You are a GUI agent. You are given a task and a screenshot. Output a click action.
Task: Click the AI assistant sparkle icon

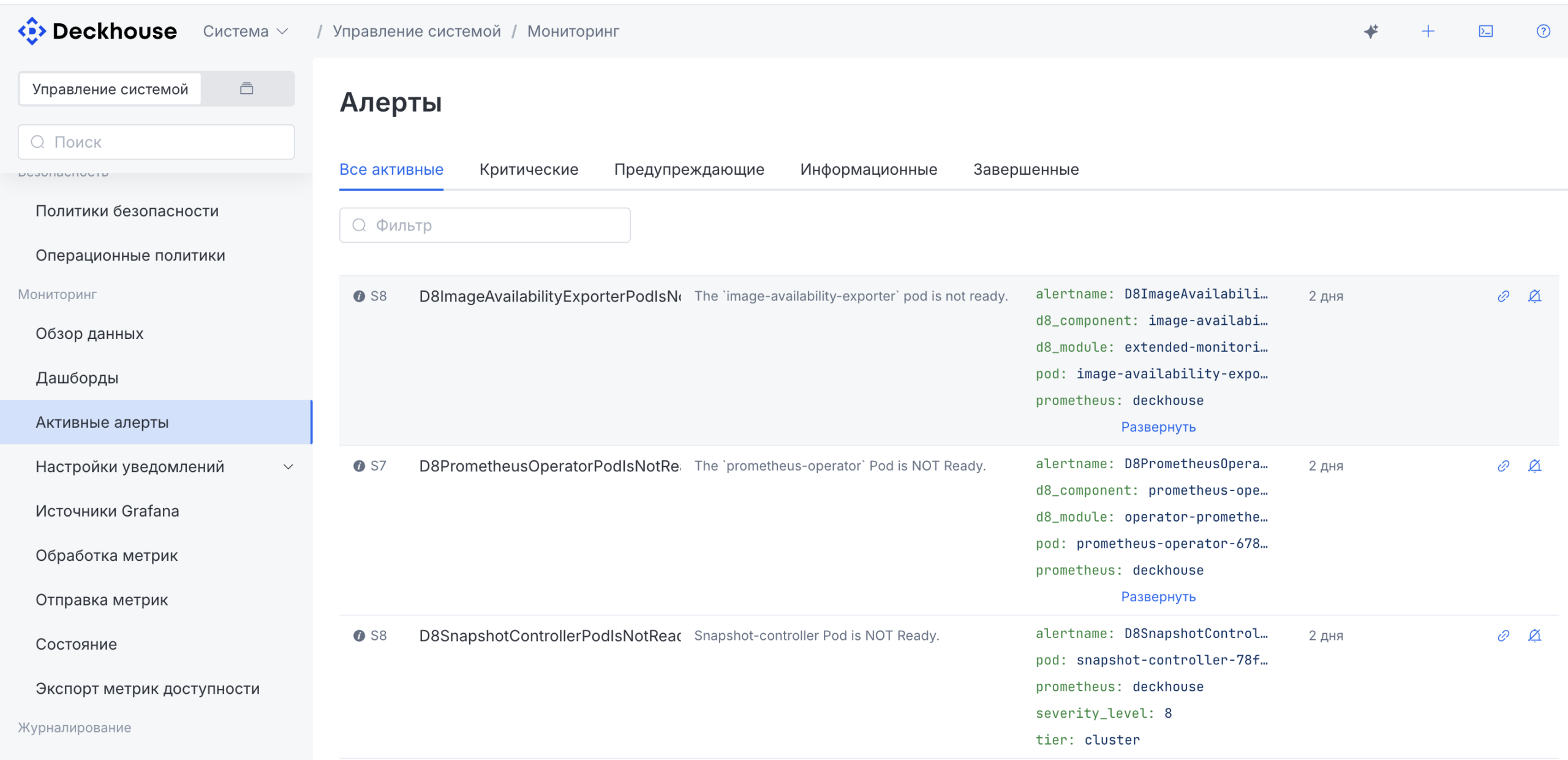(1371, 31)
